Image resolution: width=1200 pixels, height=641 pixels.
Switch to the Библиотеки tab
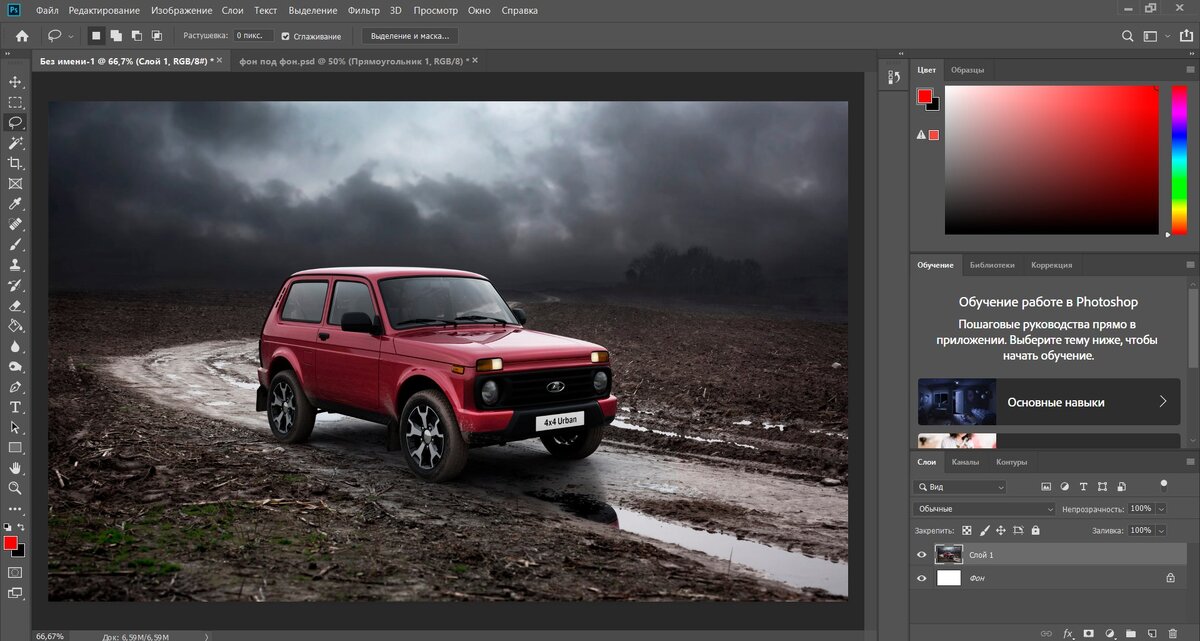(x=991, y=265)
